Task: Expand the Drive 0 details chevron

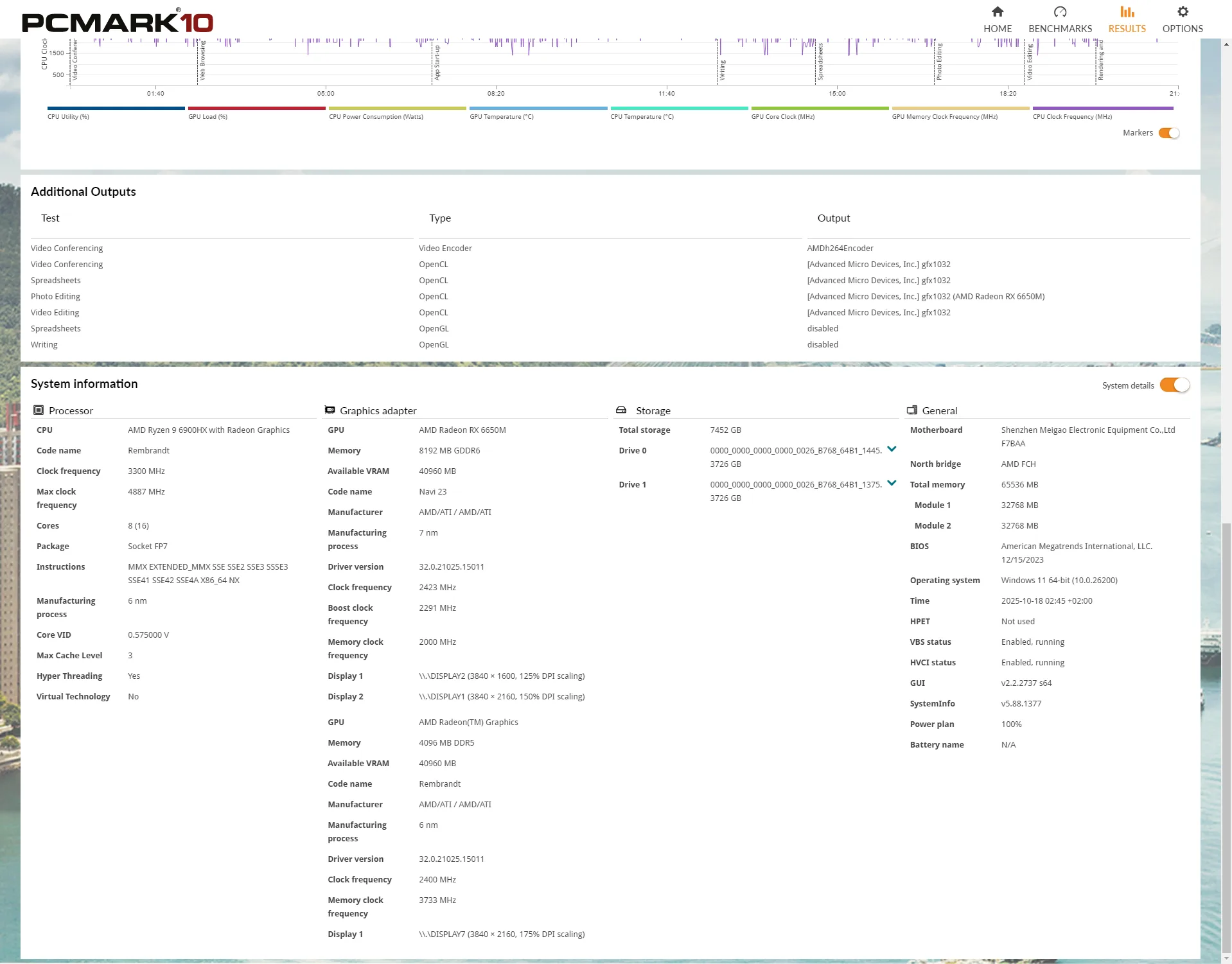Action: (892, 450)
